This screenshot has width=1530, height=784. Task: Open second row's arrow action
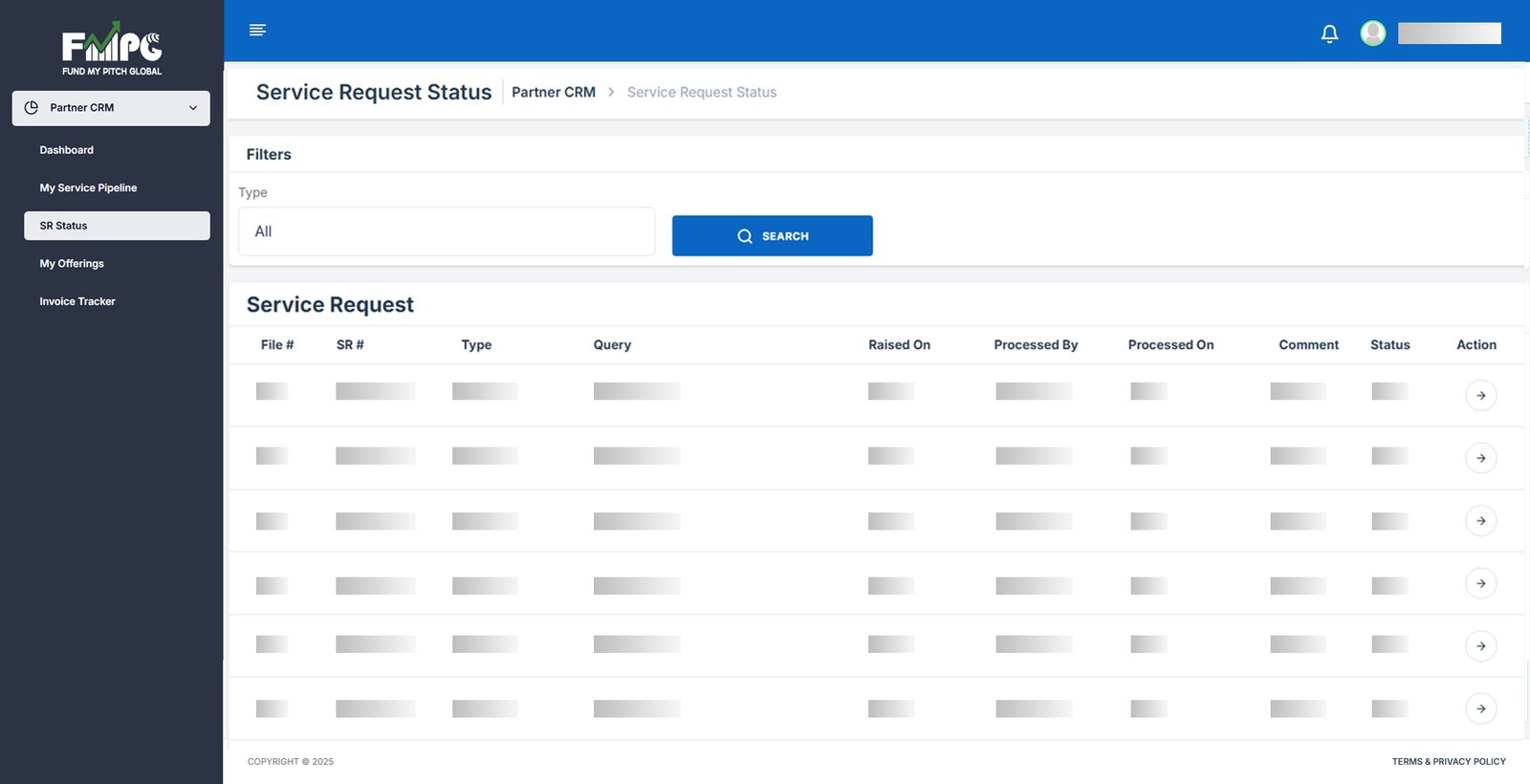pos(1480,458)
